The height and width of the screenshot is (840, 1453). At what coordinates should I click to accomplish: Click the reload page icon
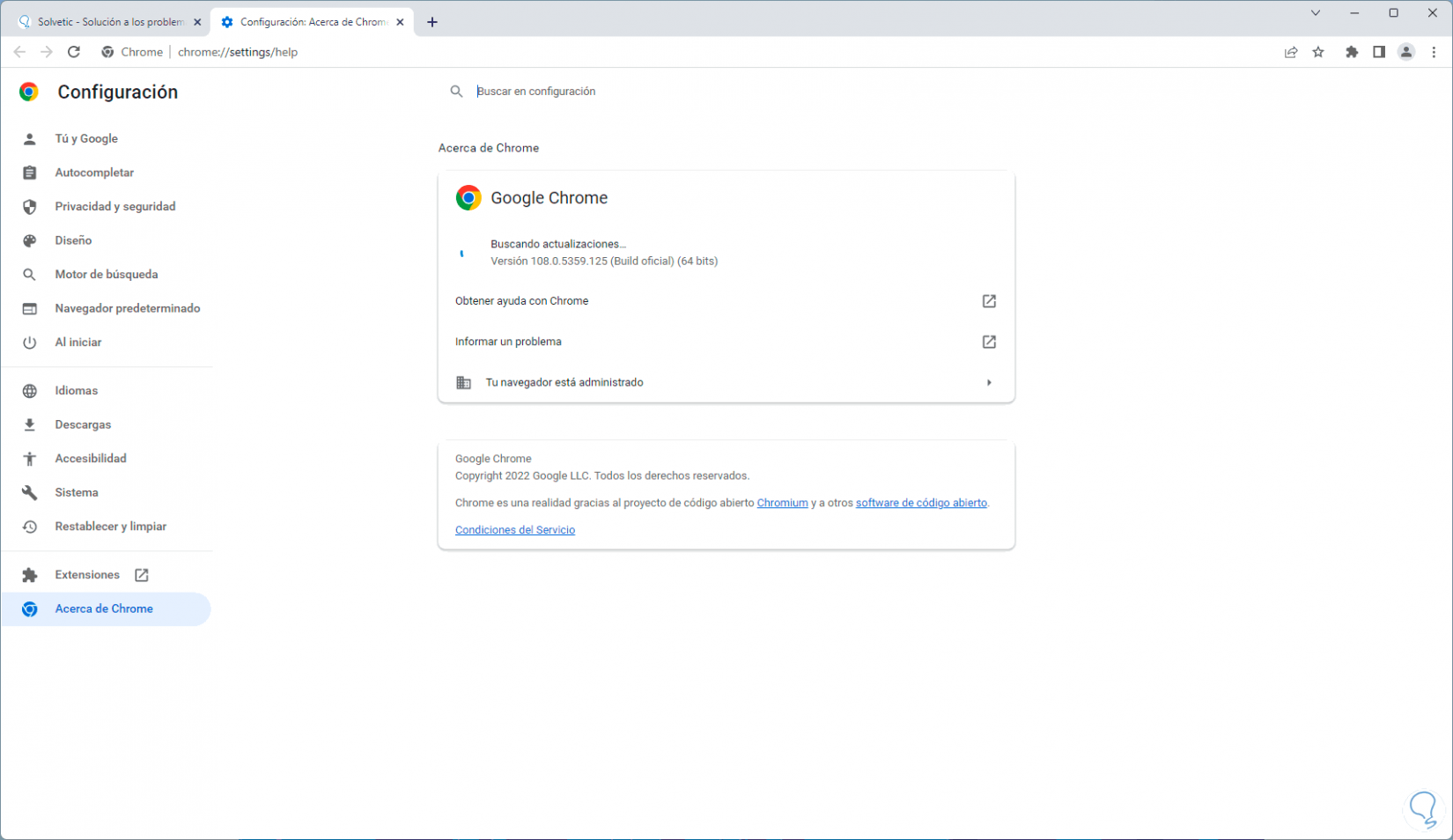tap(74, 52)
